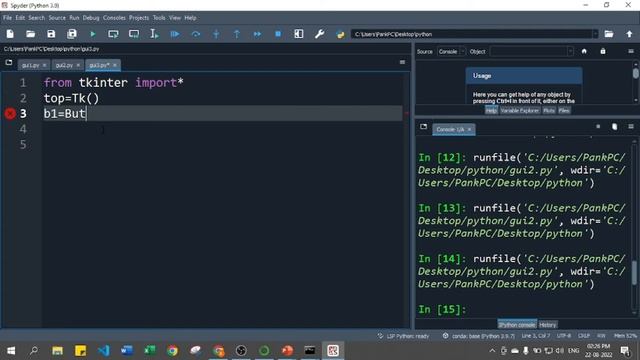Open the console pane options menu
The height and width of the screenshot is (360, 640).
pos(631,127)
